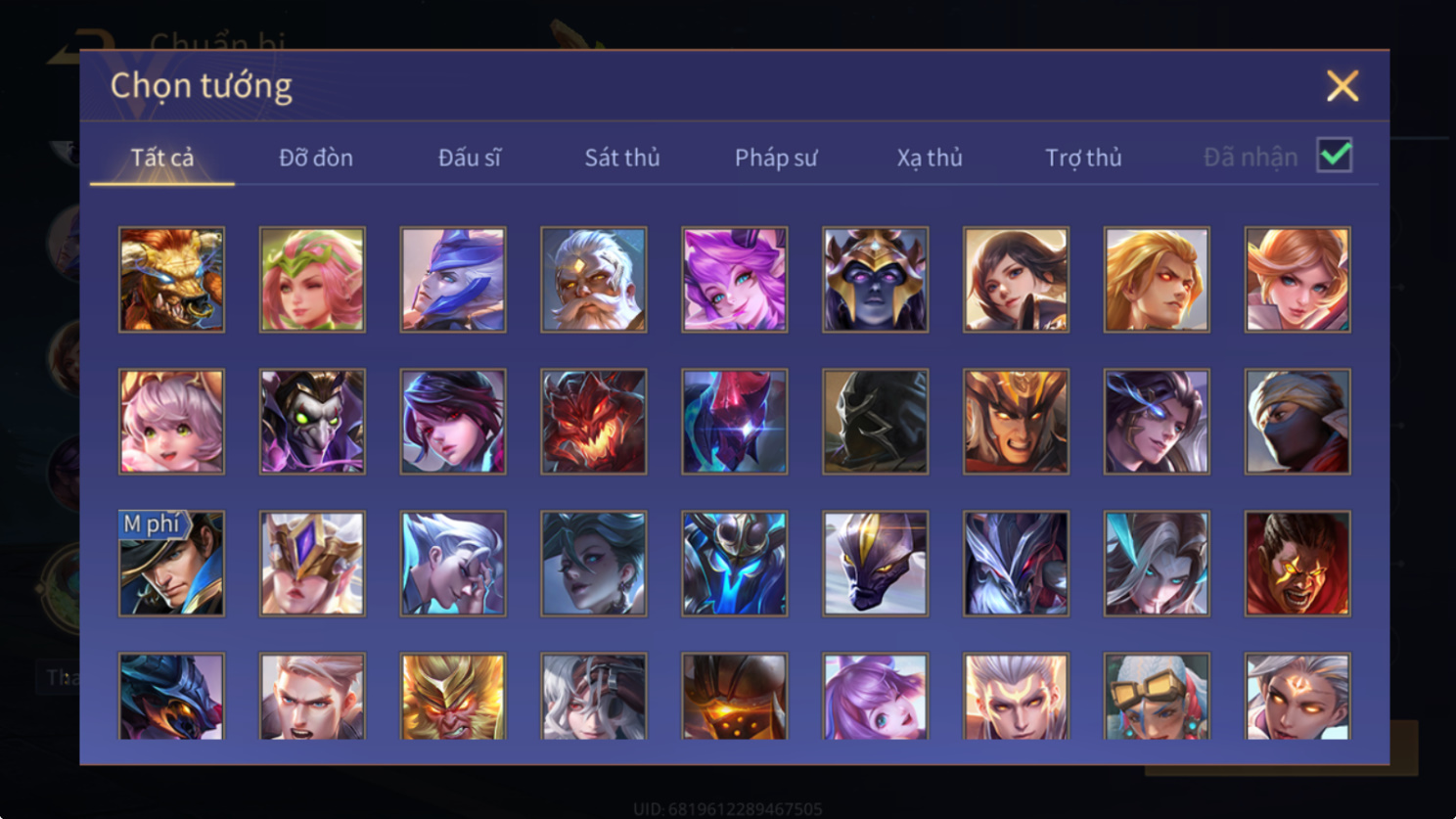The width and height of the screenshot is (1456, 819).
Task: Select the orange lion beast hero portrait
Action: 171,280
